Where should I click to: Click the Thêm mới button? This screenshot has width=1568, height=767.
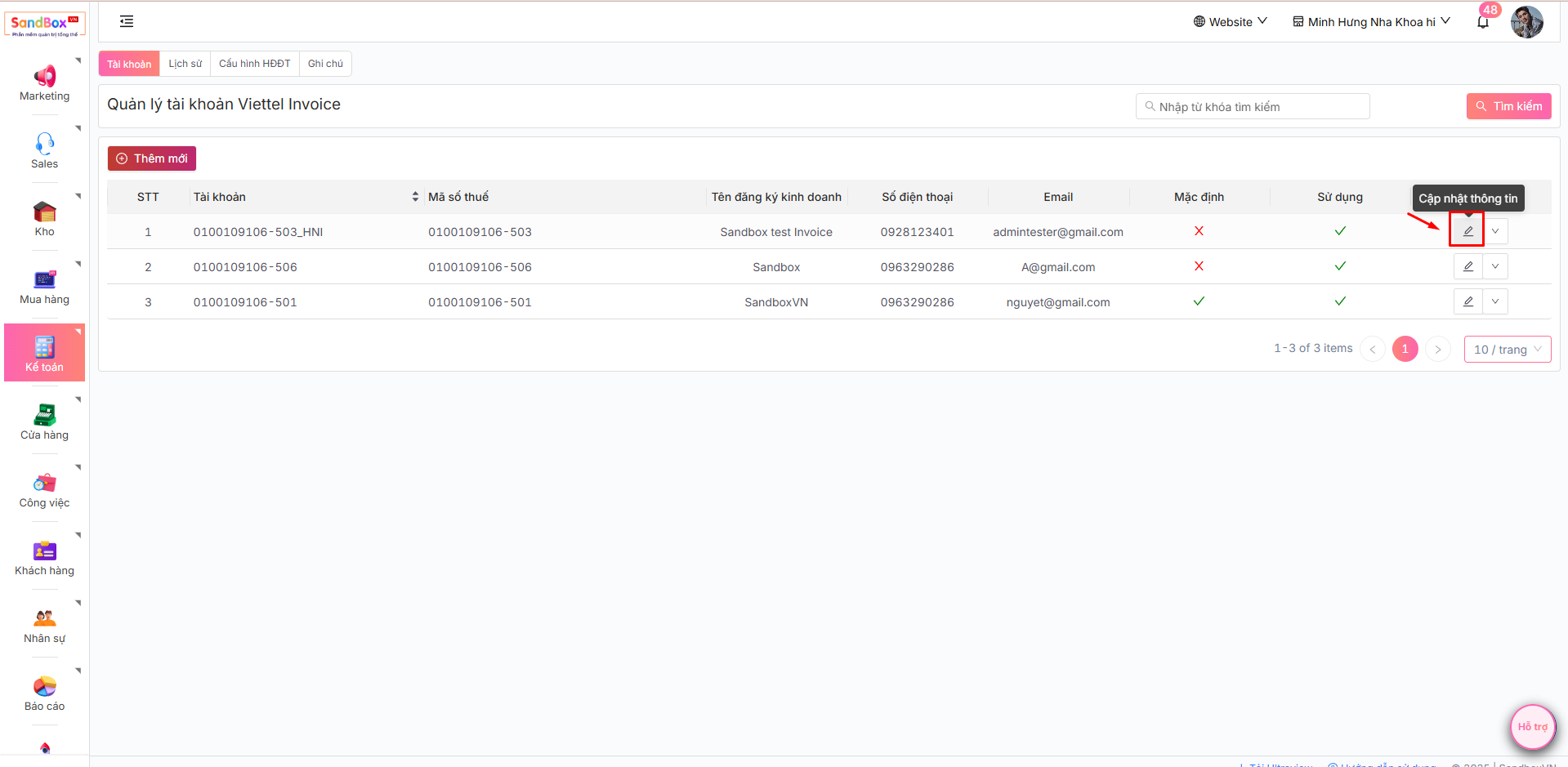coord(152,158)
